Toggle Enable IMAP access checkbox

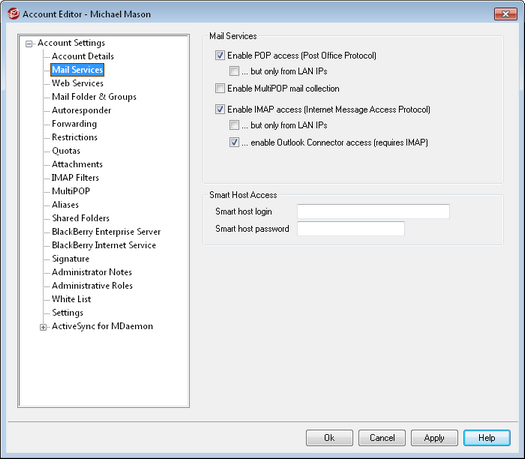[220, 109]
